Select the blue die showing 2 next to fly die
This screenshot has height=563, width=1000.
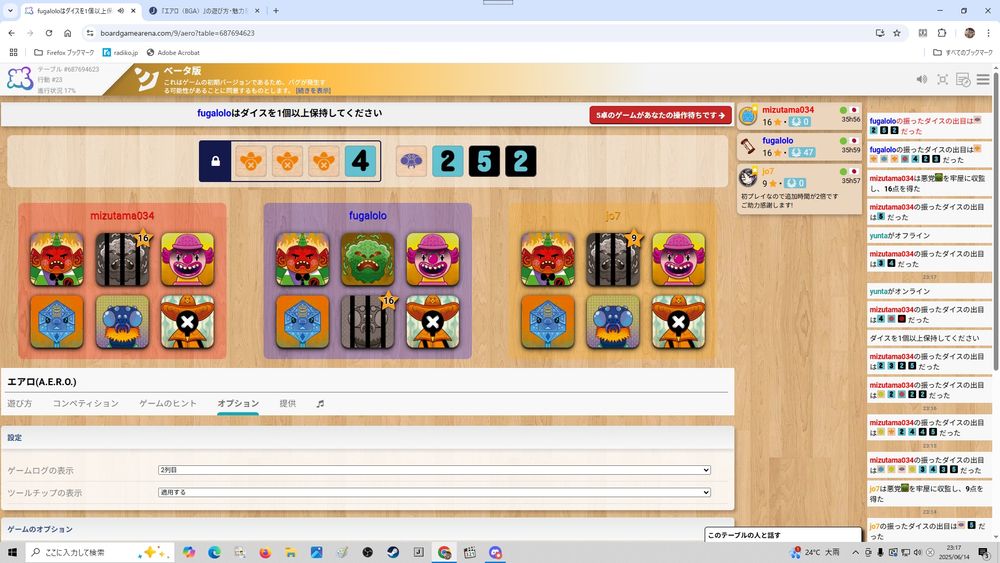coord(448,161)
